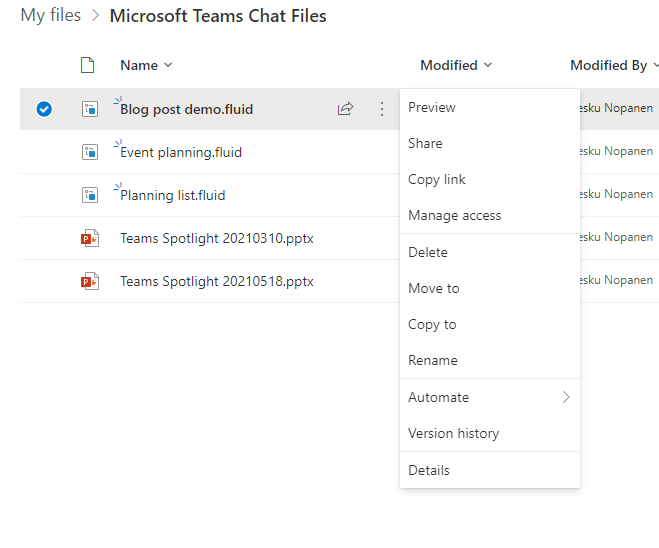Click the Blog post demo.fluid file icon

click(x=90, y=109)
